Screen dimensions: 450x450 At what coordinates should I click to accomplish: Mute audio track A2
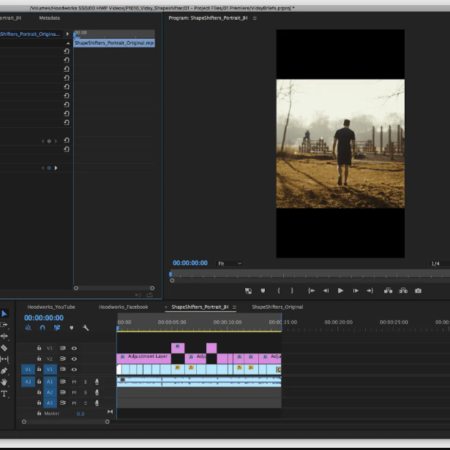(74, 392)
